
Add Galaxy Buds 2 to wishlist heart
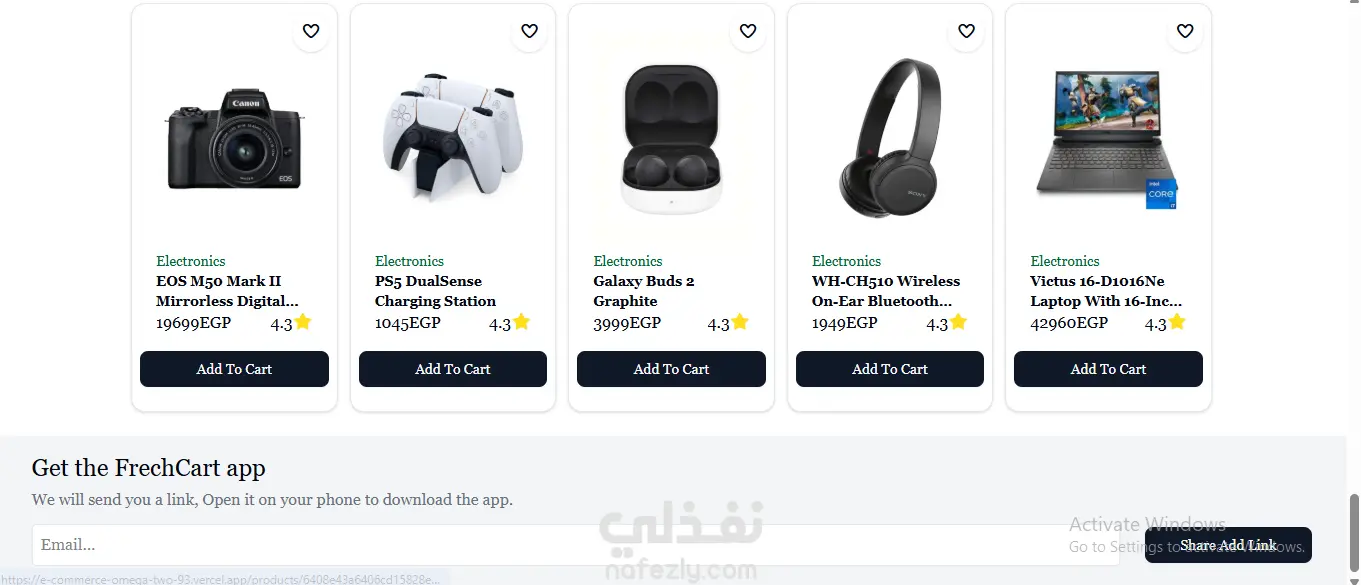pyautogui.click(x=748, y=31)
